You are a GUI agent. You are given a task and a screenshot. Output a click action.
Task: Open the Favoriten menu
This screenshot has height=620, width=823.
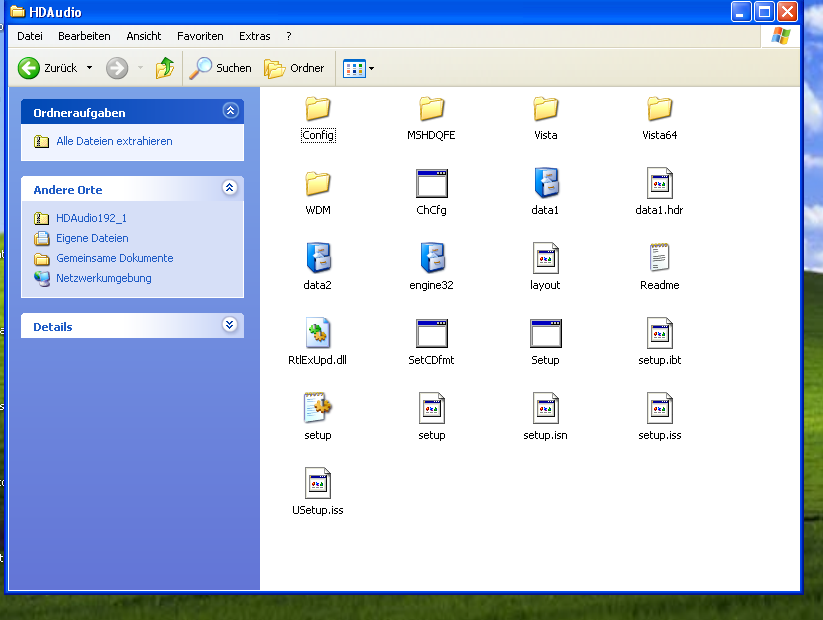point(200,36)
